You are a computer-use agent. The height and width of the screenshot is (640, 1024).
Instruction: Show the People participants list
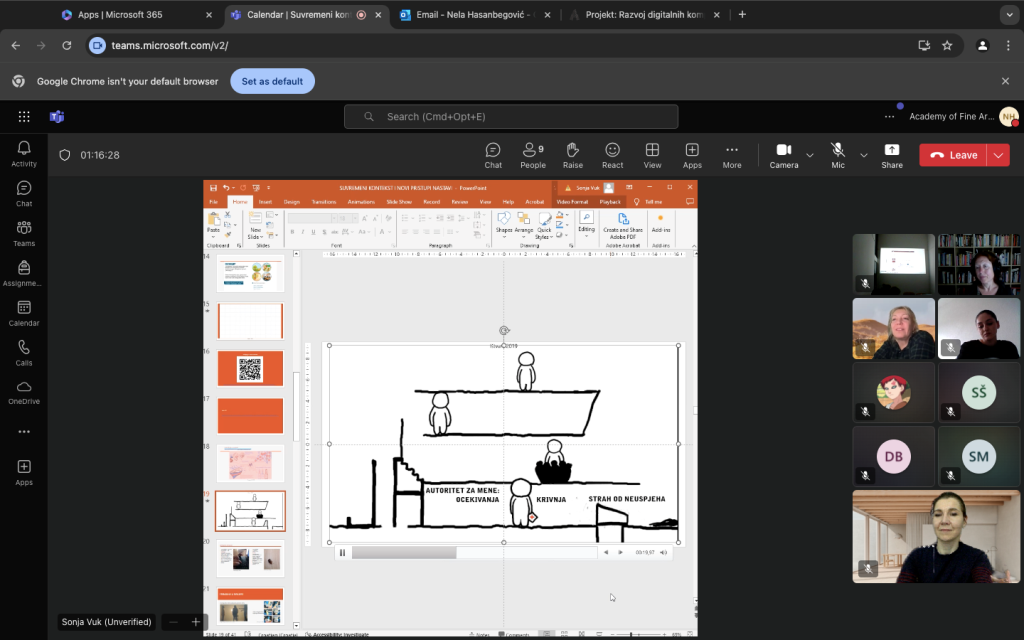pyautogui.click(x=533, y=155)
